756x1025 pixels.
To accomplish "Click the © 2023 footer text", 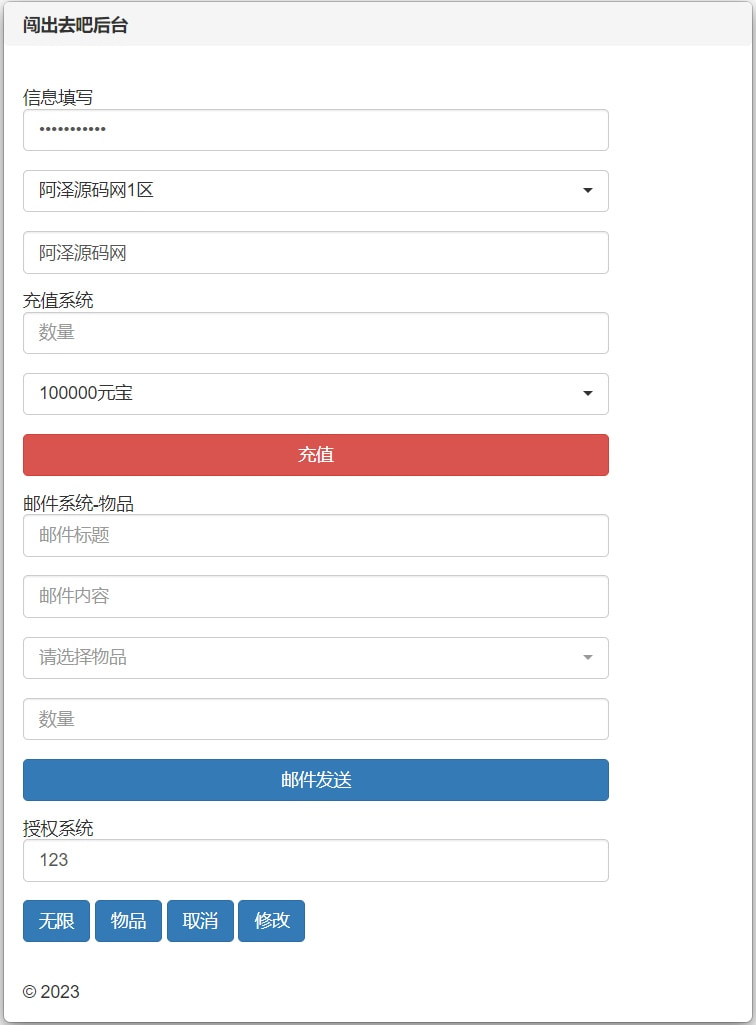I will coord(51,992).
